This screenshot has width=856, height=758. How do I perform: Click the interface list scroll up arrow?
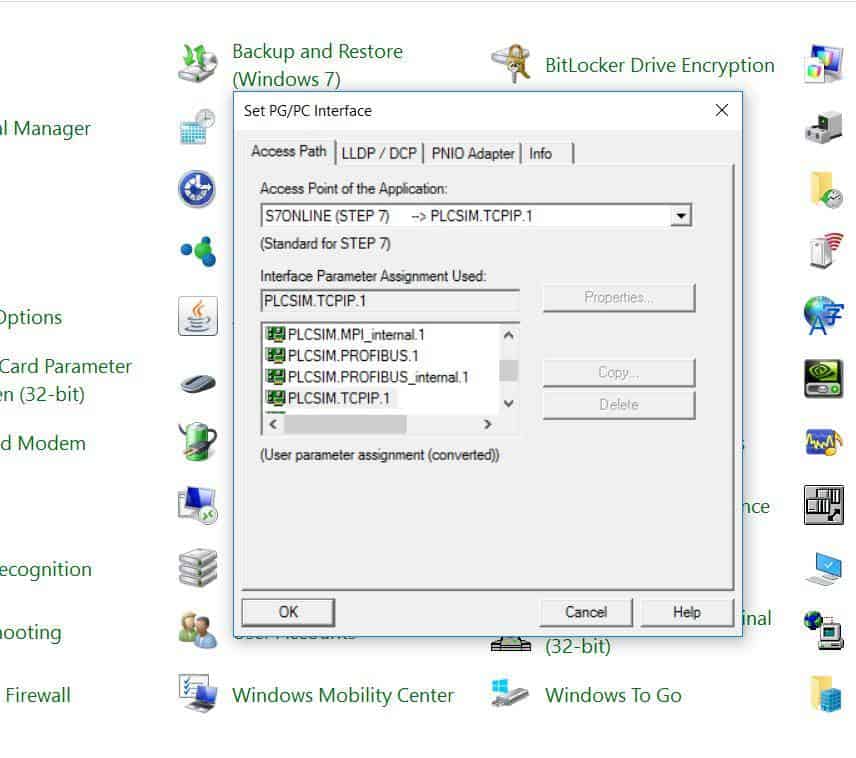[x=508, y=336]
